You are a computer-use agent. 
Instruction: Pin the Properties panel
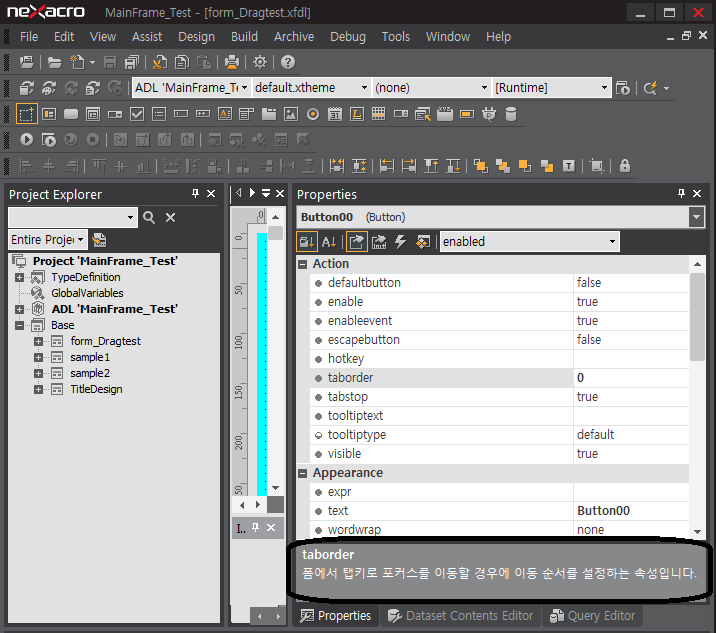[681, 194]
